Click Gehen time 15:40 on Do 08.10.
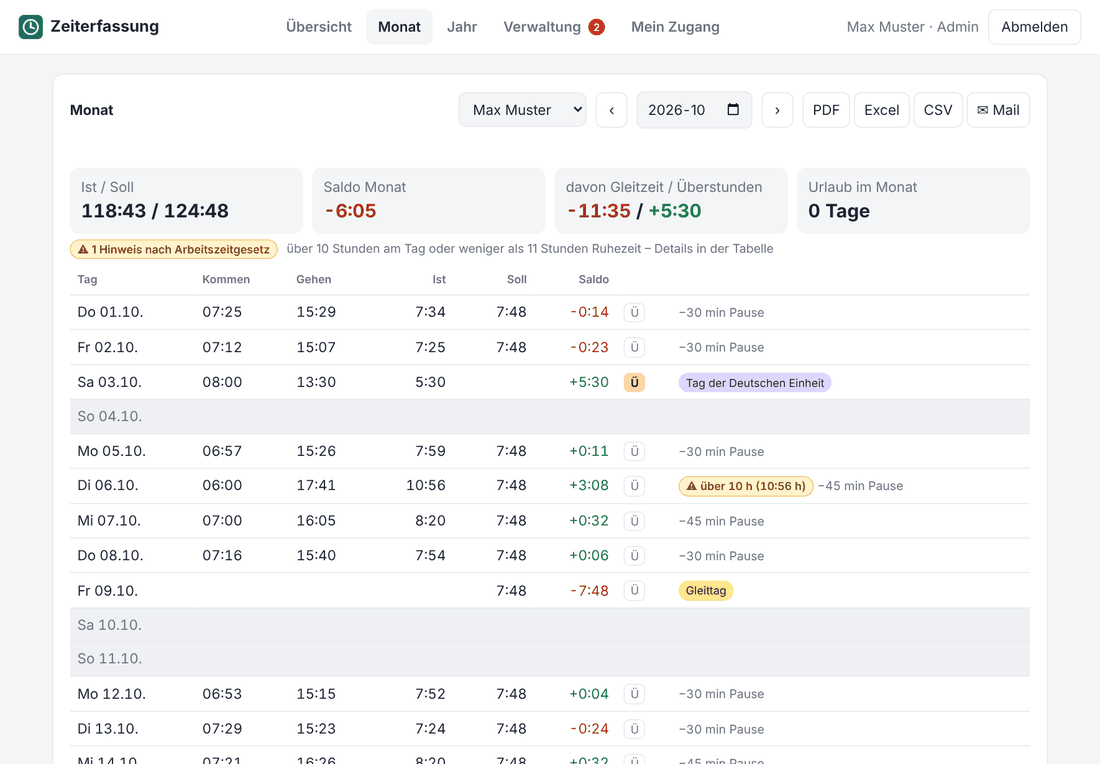 316,556
